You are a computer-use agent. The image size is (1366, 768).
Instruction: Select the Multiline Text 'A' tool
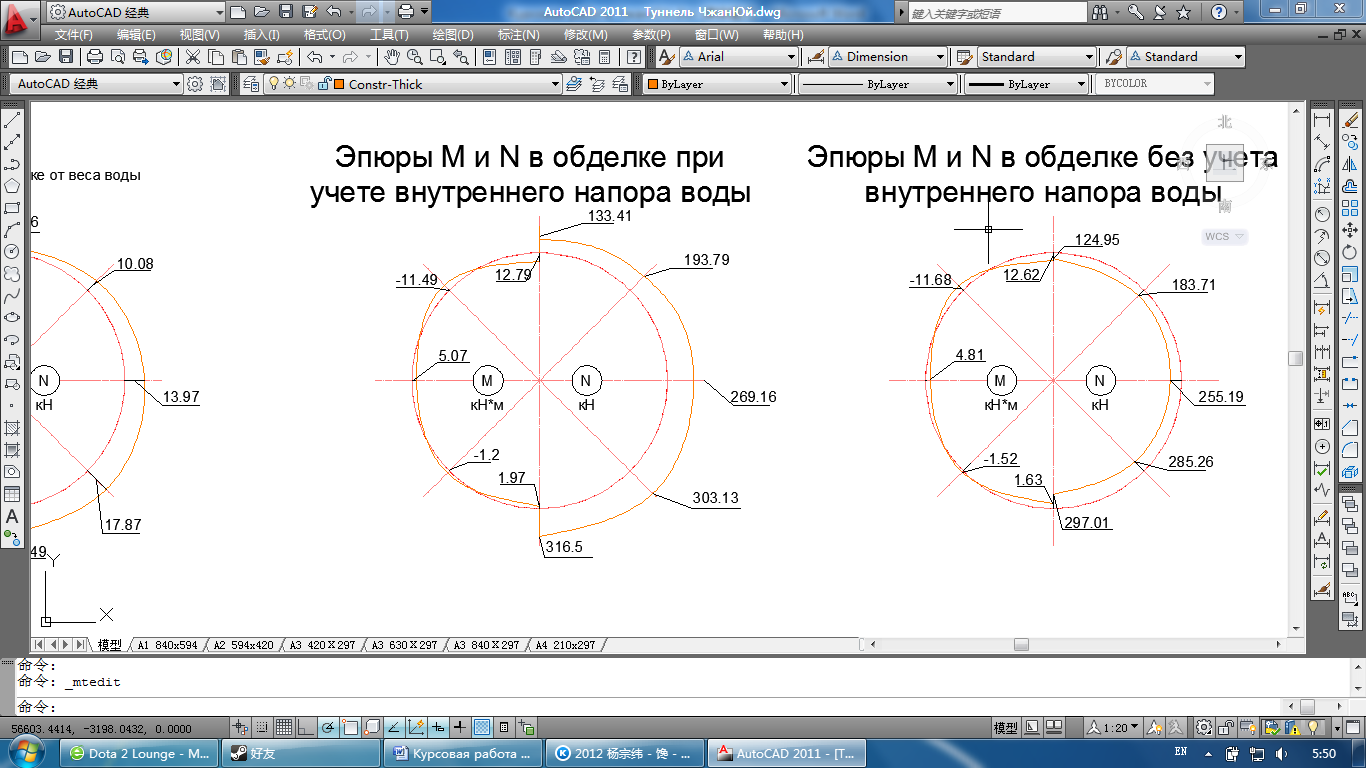point(12,517)
